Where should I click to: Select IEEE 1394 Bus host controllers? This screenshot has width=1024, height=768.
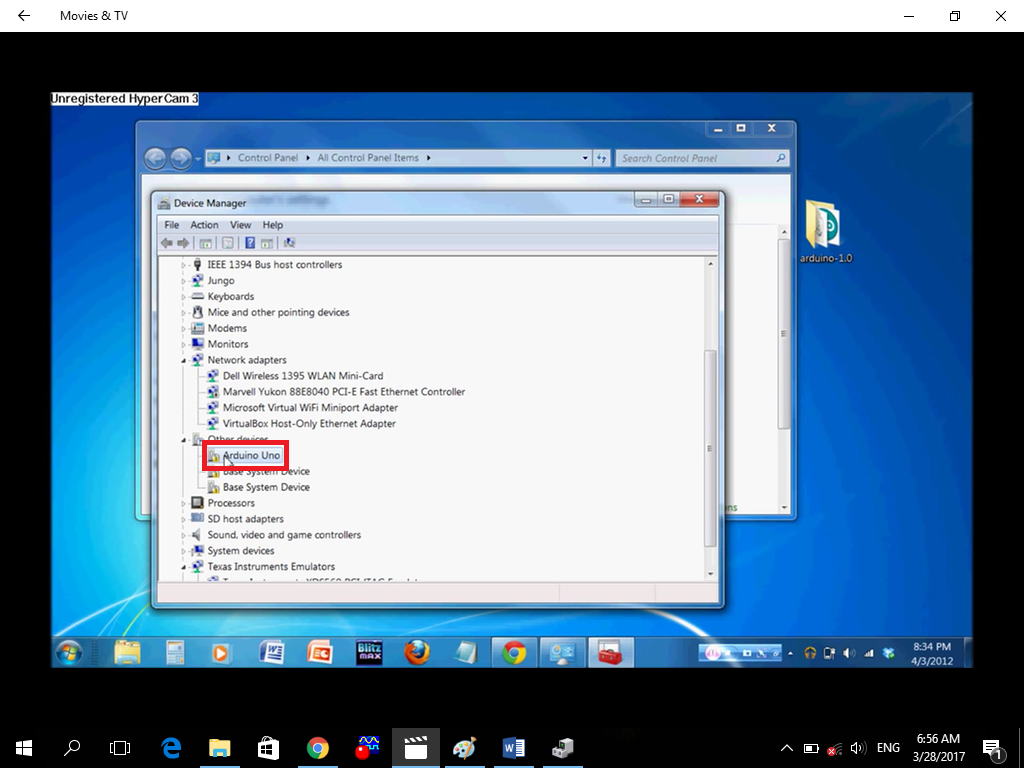point(275,265)
